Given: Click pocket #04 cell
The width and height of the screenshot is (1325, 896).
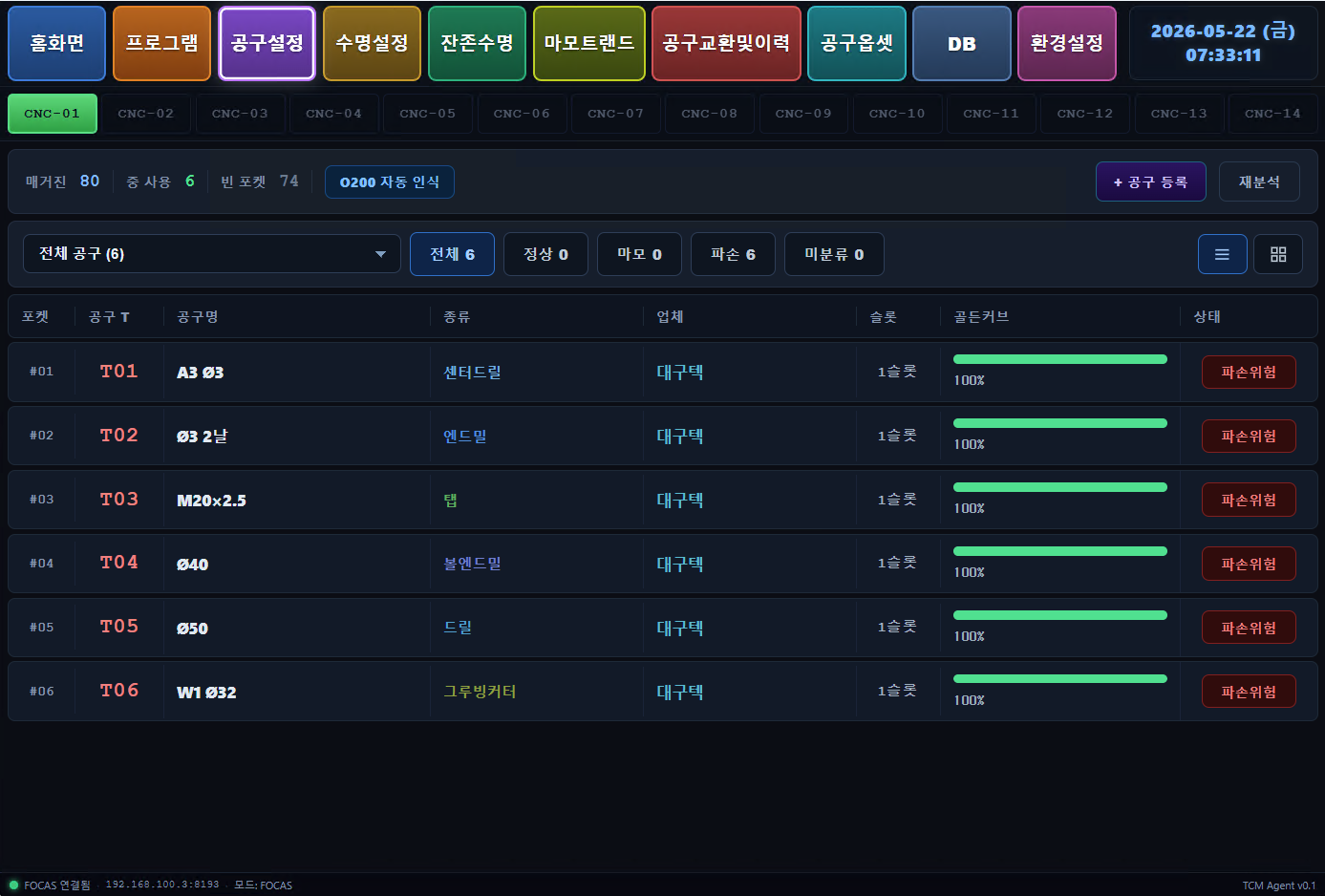Looking at the screenshot, I should pyautogui.click(x=41, y=564).
